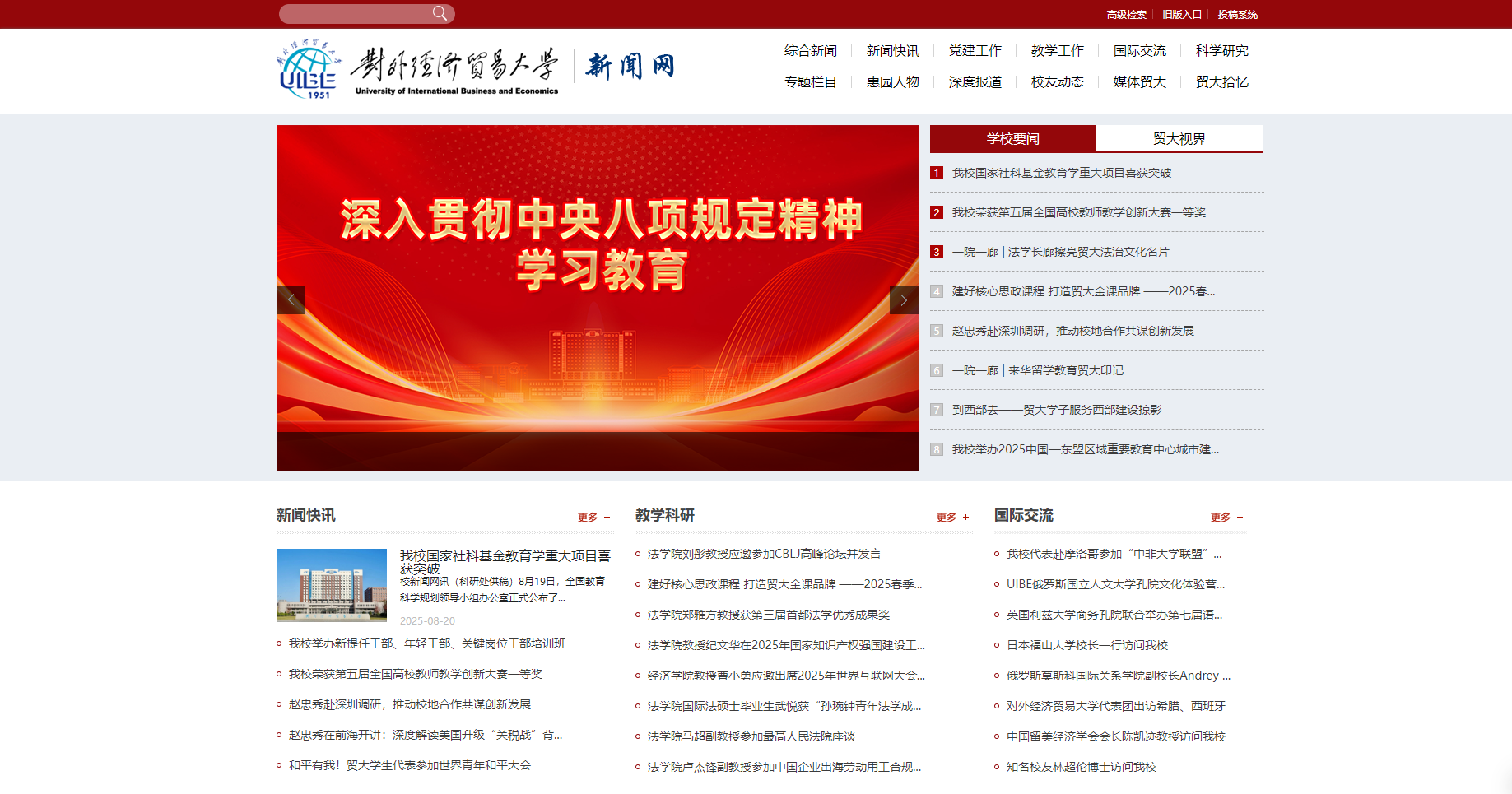Open 科学研究 navigation menu item
This screenshot has height=794, width=1512.
[x=1221, y=51]
